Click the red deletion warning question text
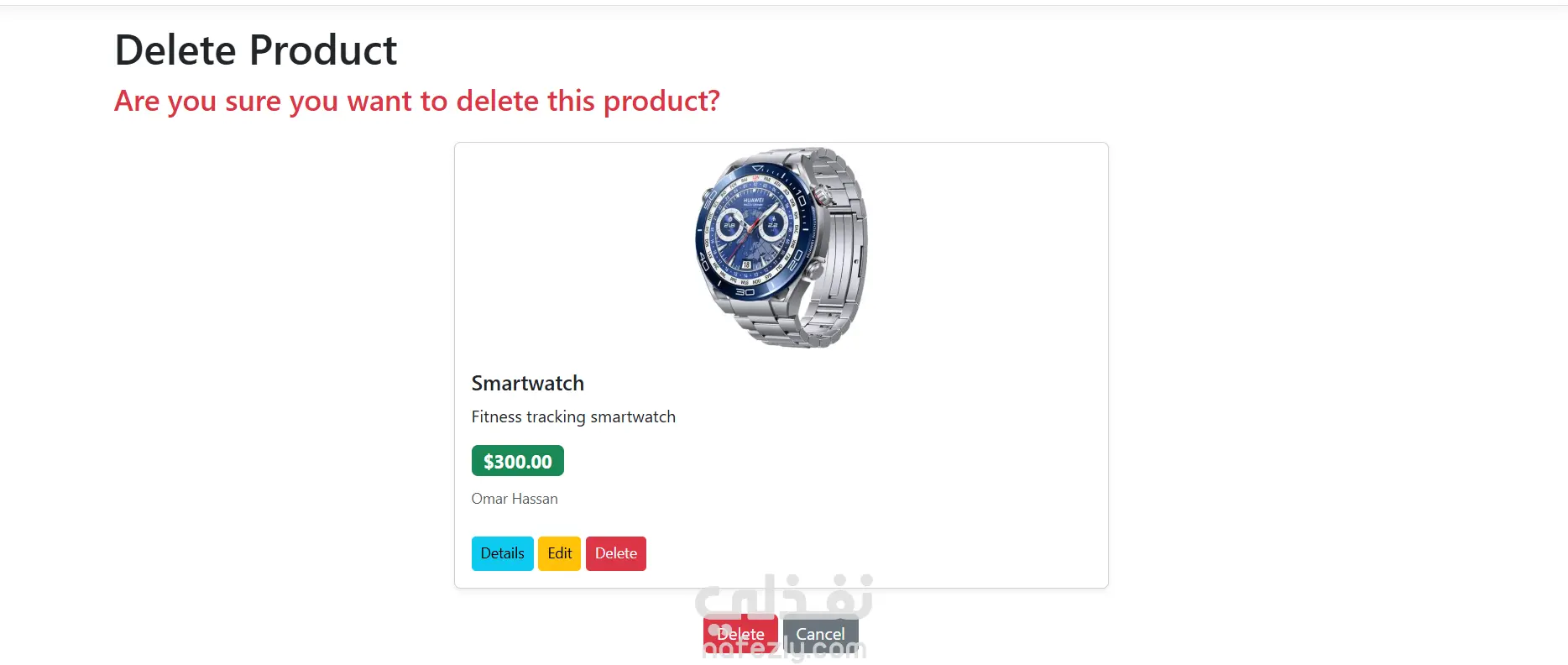Screen dimensions: 1568x665 (417, 101)
